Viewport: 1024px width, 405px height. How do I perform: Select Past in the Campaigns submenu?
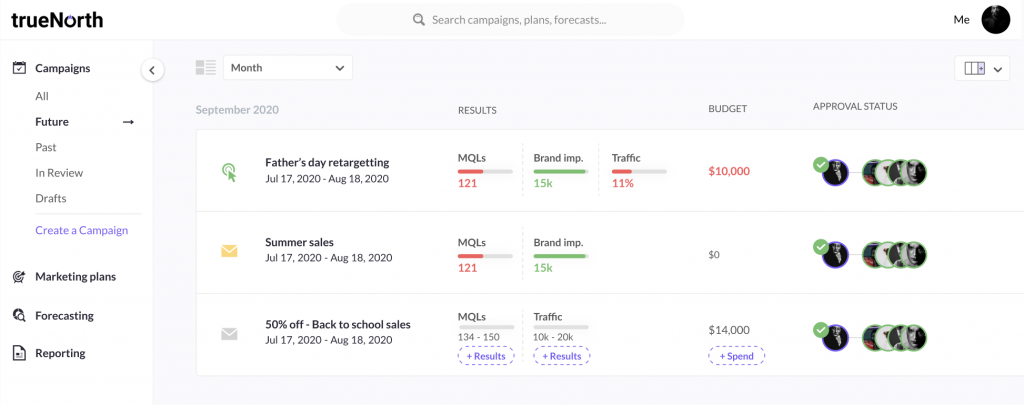pos(46,147)
